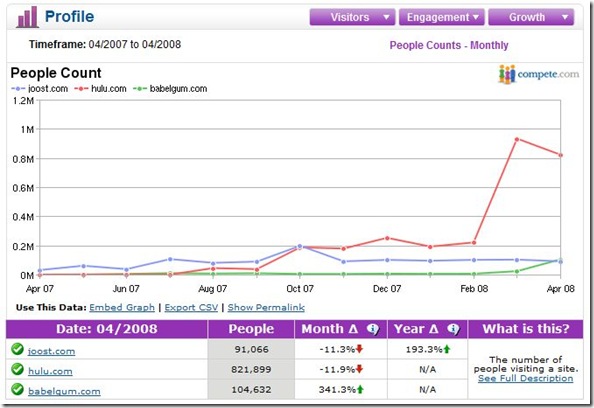594x408 pixels.
Task: Click the Embed Graph link
Action: (x=122, y=308)
